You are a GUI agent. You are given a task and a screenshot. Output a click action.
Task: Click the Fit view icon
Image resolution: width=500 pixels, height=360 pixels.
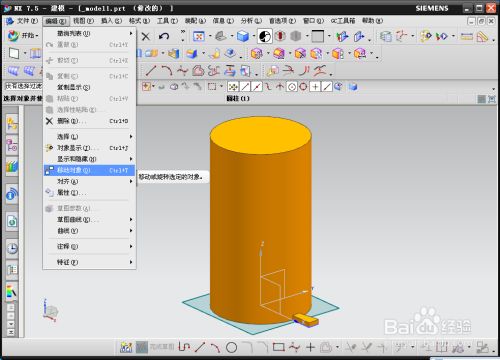[199, 36]
